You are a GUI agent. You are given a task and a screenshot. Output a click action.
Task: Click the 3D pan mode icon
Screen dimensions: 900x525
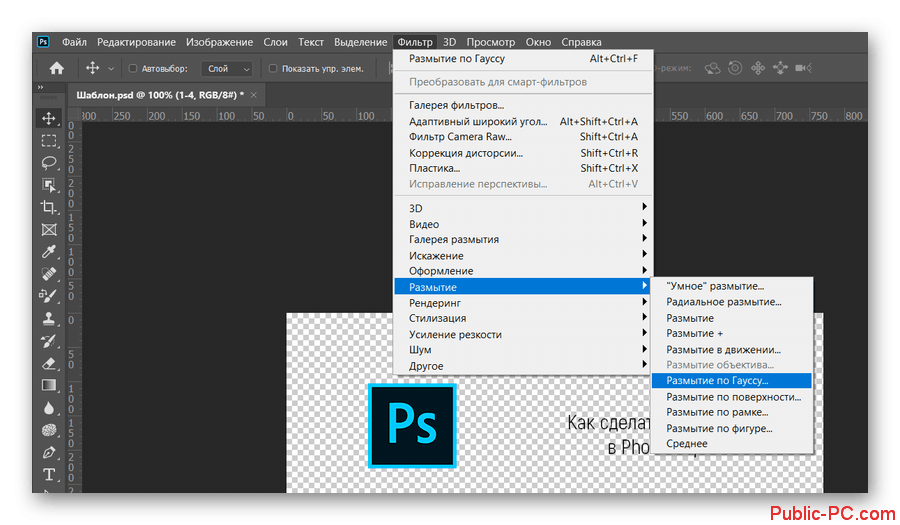[x=758, y=68]
